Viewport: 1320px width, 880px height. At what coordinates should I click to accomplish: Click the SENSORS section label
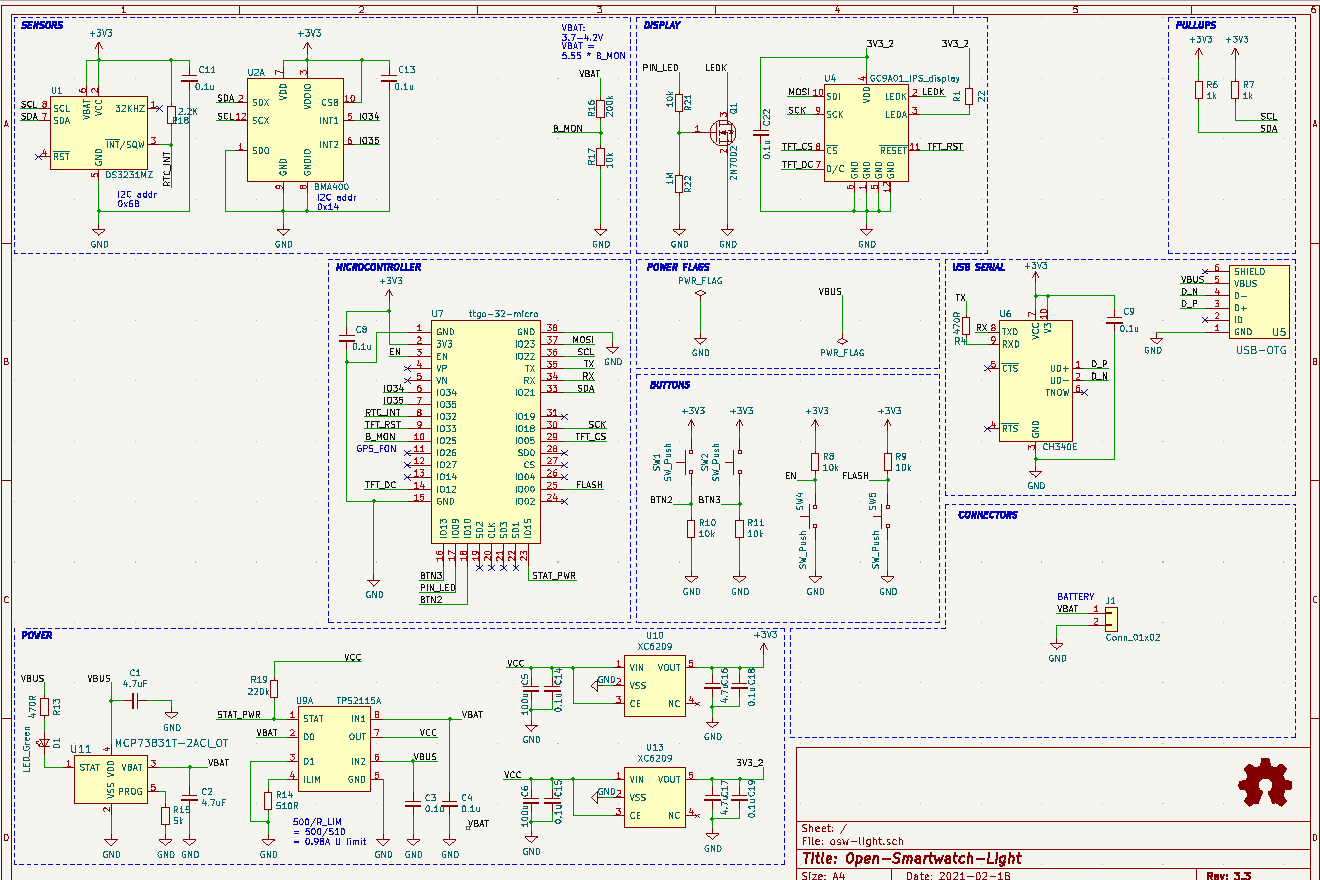coord(42,24)
